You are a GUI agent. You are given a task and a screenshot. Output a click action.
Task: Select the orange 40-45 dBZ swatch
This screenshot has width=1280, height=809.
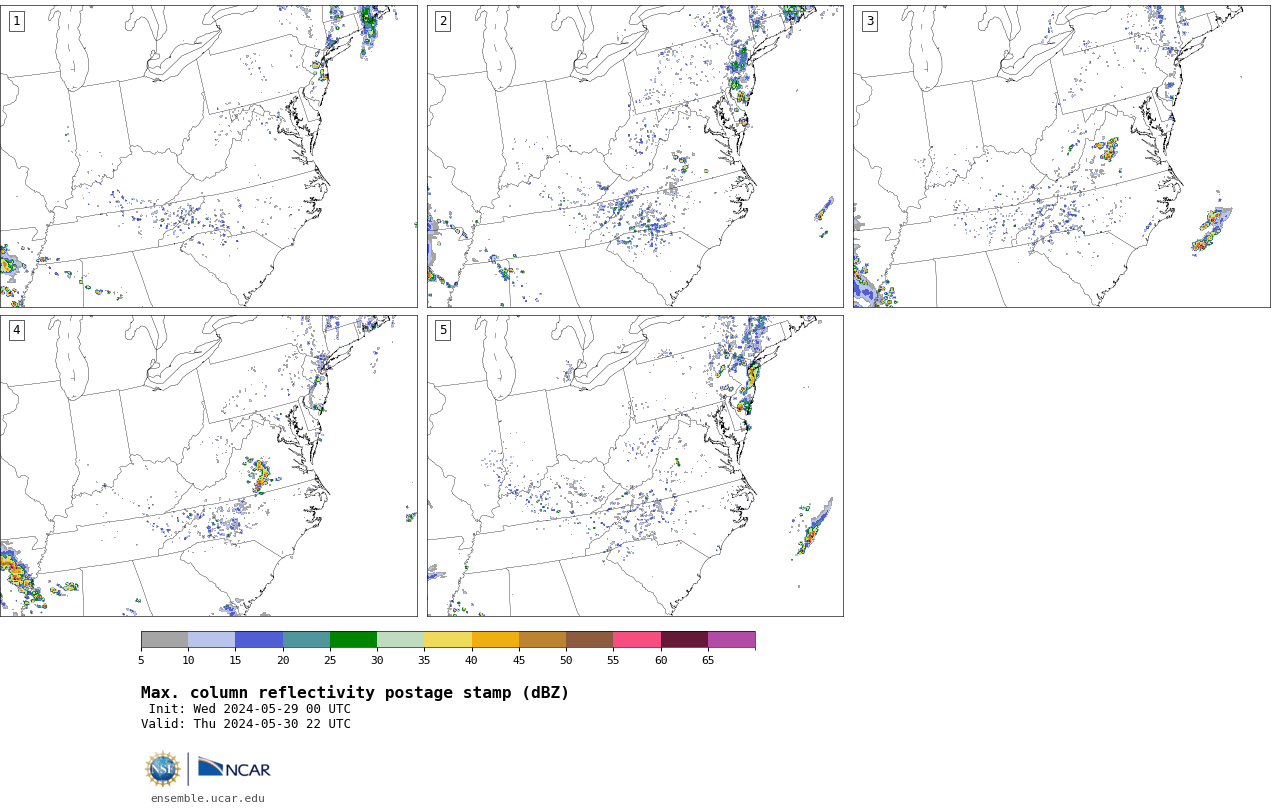(x=495, y=640)
